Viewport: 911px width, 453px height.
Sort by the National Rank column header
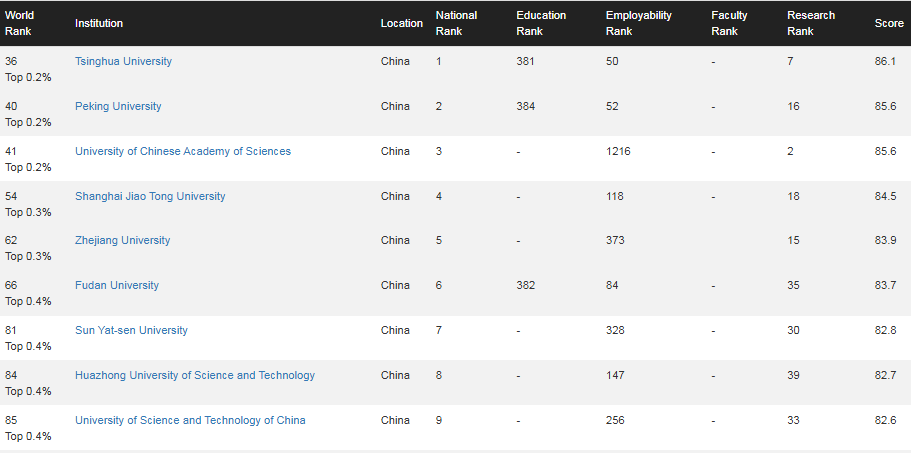tap(456, 23)
